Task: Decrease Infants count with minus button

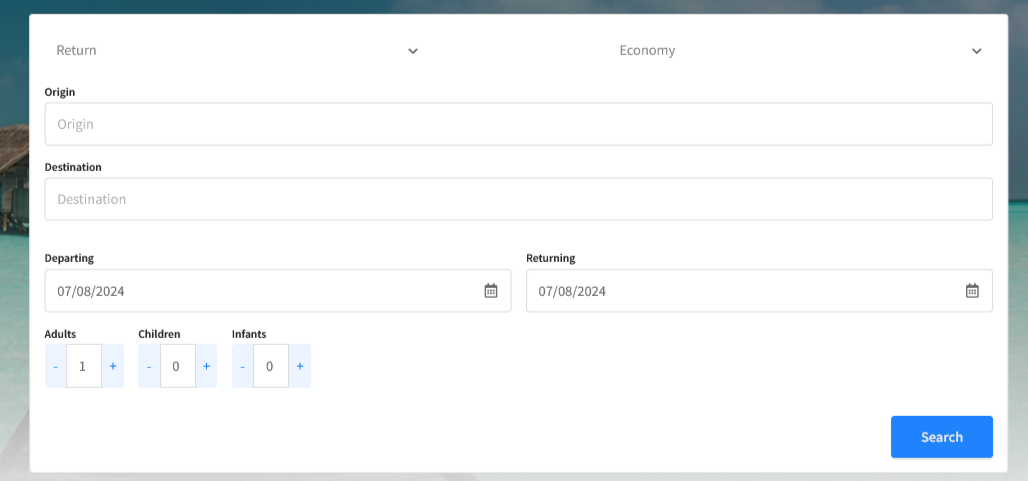Action: 243,366
